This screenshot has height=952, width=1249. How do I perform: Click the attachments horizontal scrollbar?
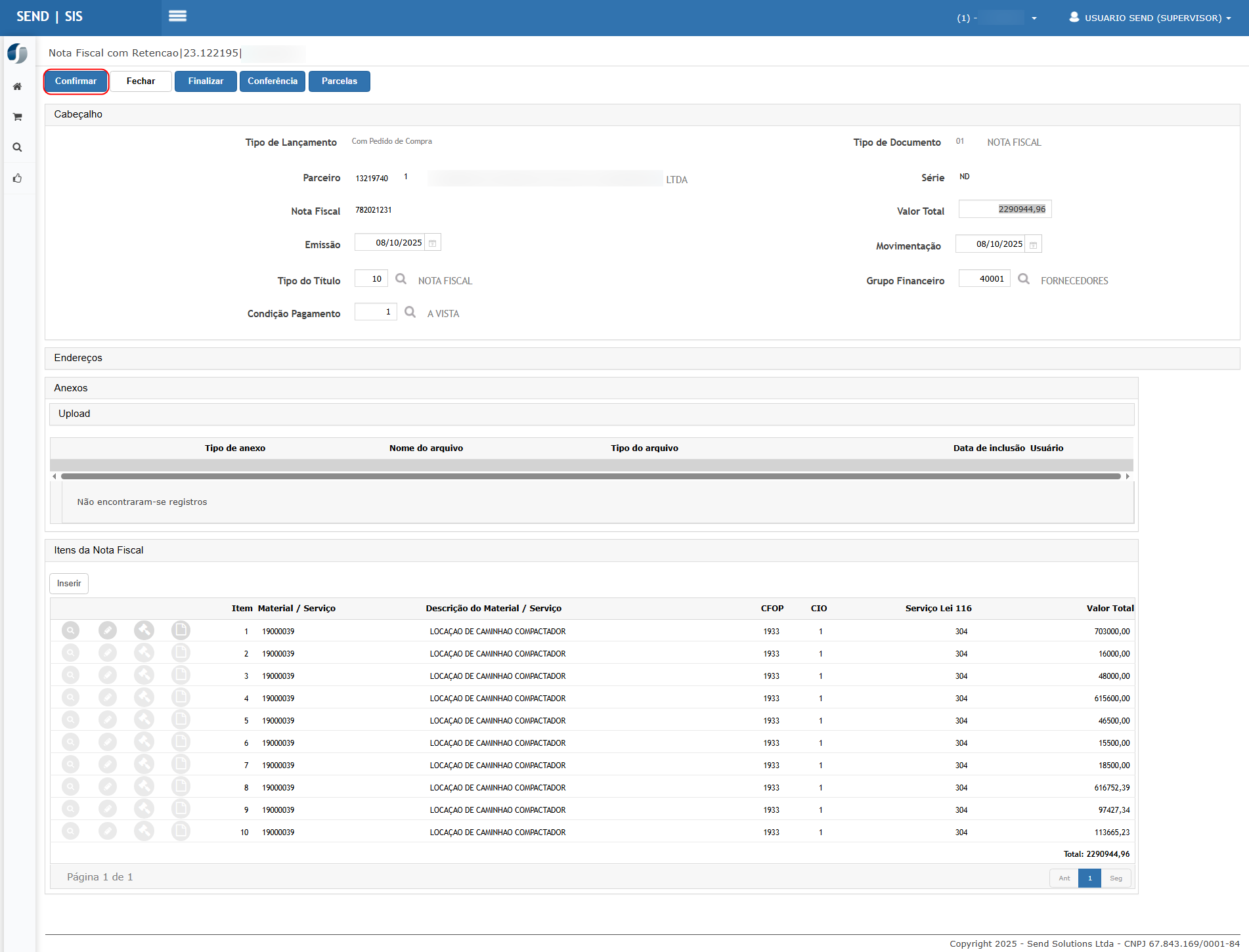pos(590,477)
